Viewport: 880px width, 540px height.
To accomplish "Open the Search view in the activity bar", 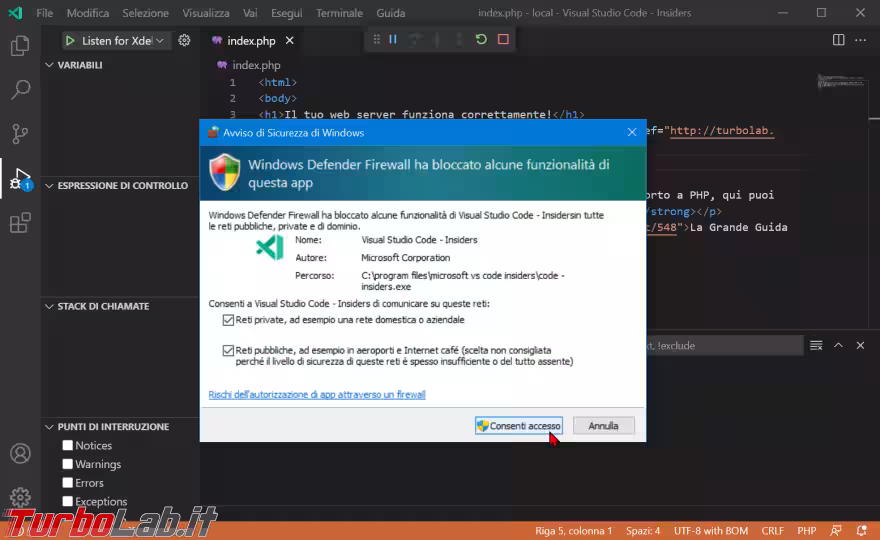I will pos(20,89).
